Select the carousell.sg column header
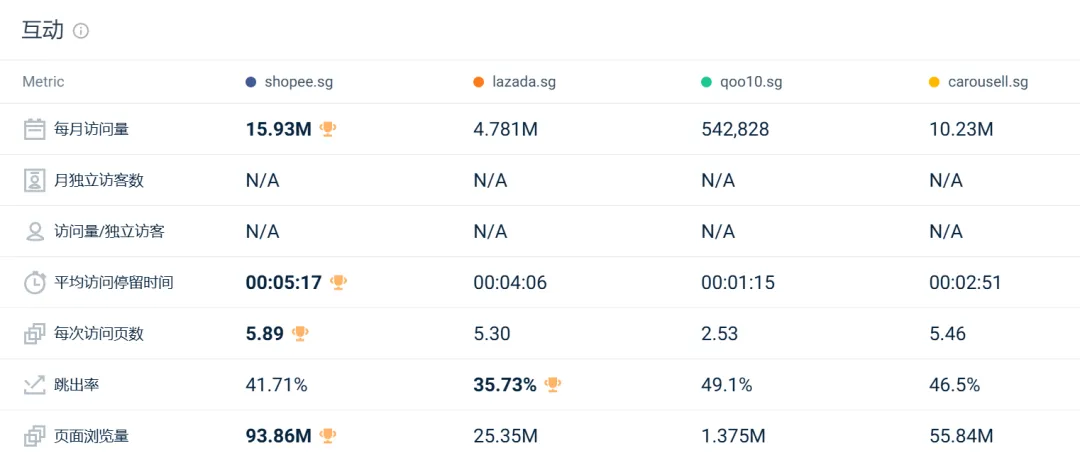The height and width of the screenshot is (458, 1080). click(988, 82)
